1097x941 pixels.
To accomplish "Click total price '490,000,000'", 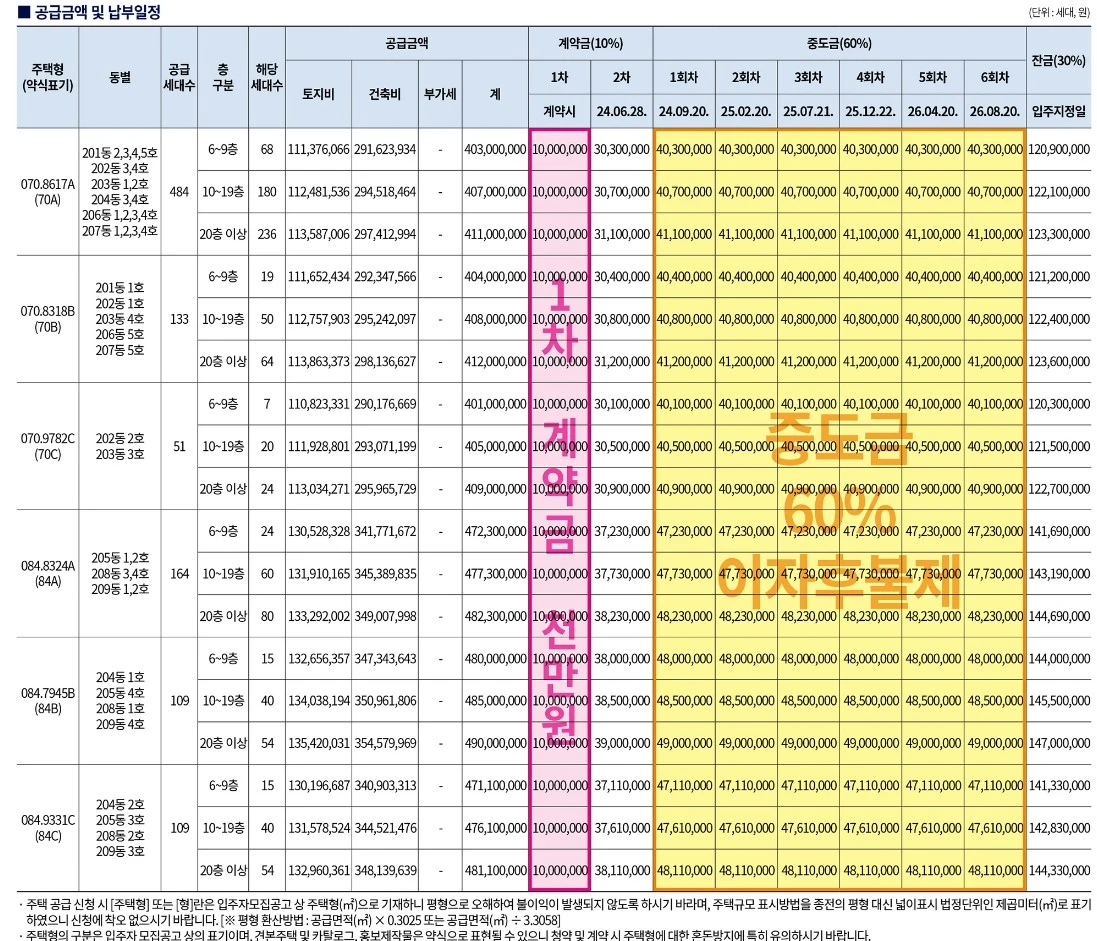I will click(495, 743).
